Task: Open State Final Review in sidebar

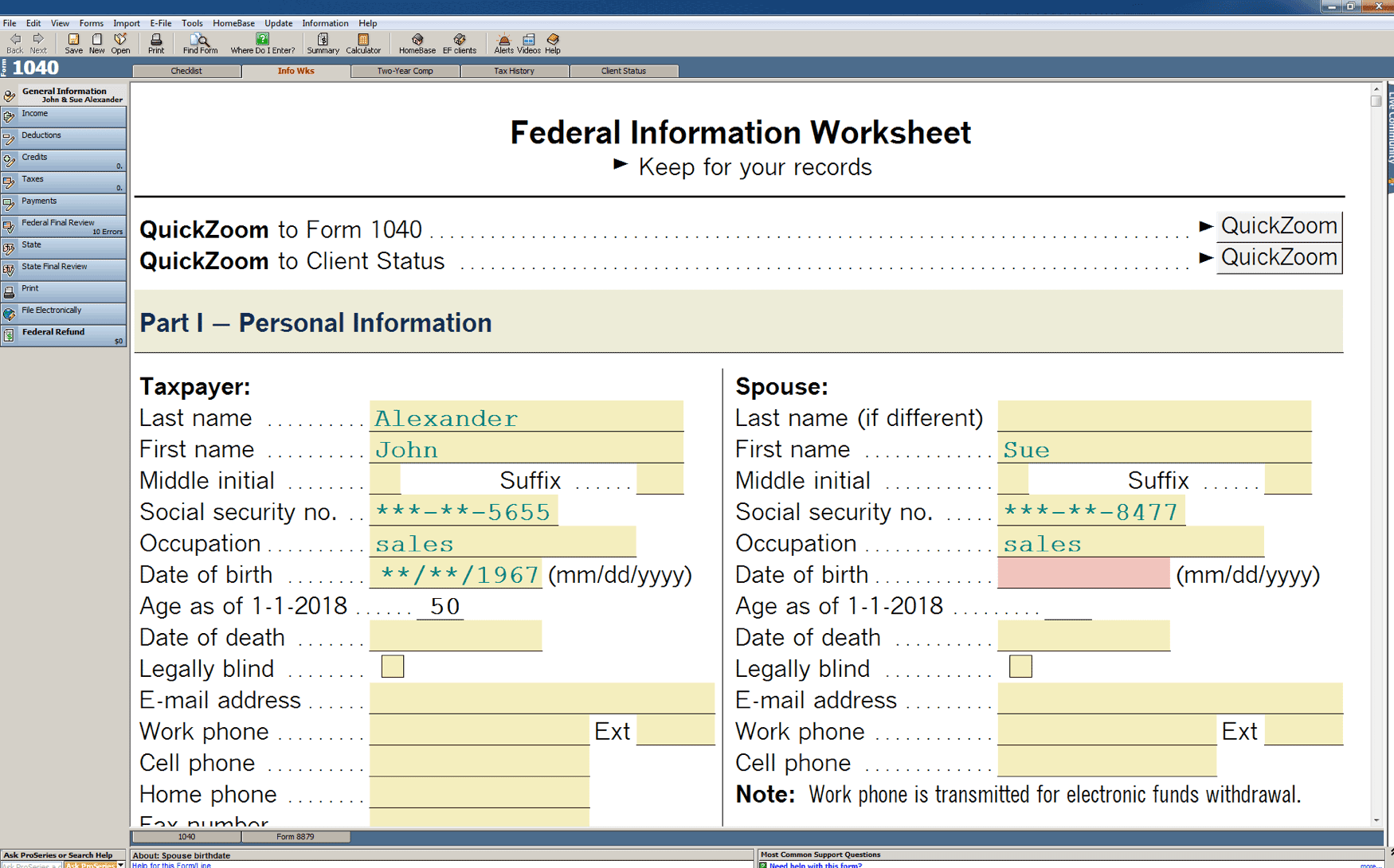Action: point(64,269)
